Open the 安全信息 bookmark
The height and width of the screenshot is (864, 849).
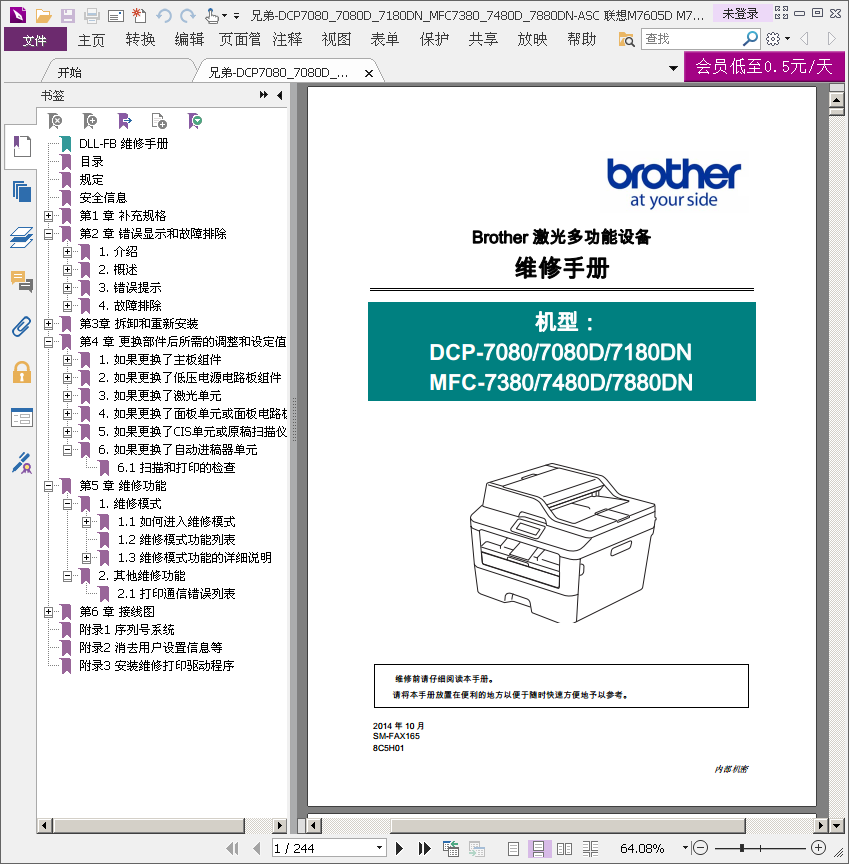103,198
